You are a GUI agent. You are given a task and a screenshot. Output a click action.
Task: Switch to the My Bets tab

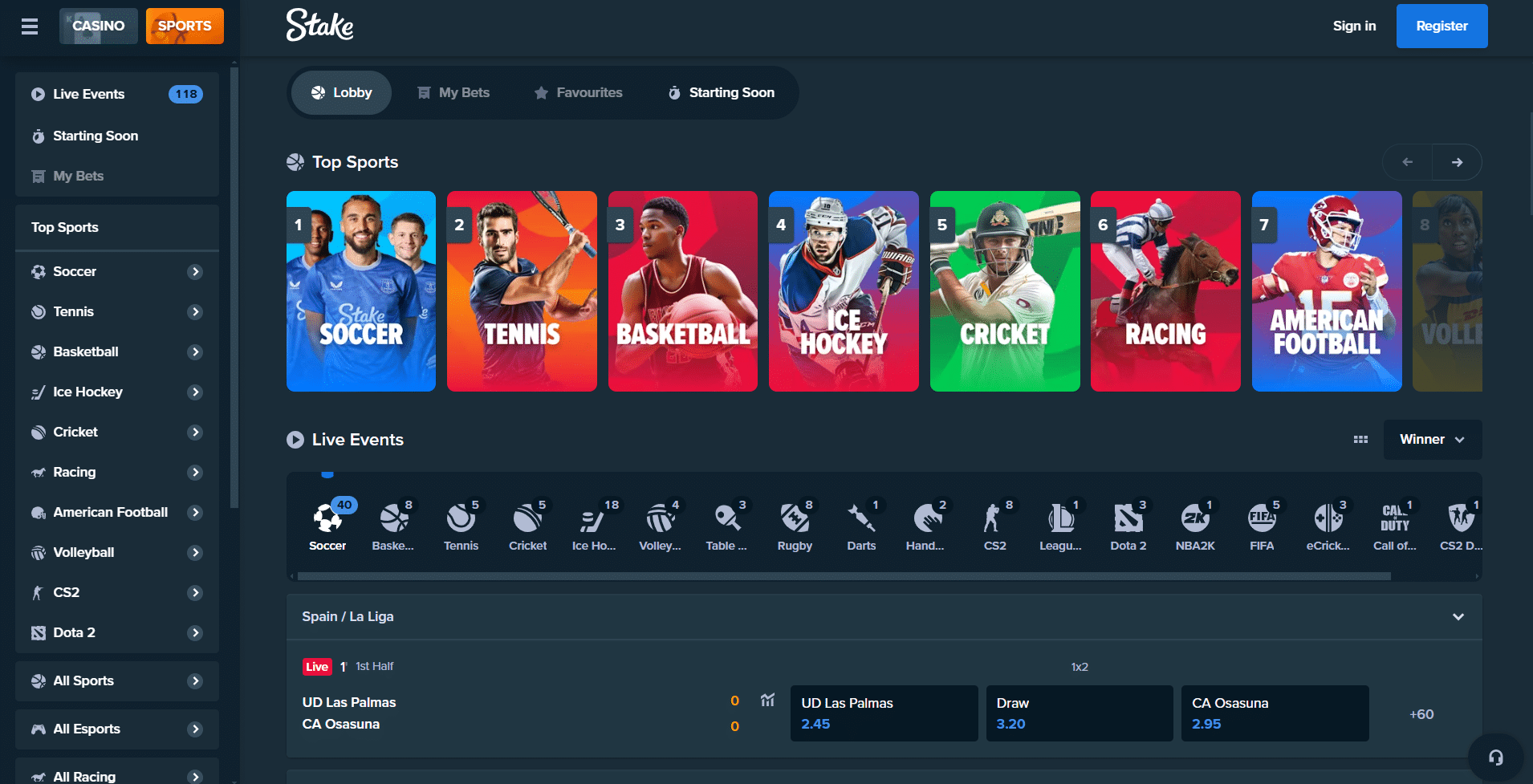click(x=453, y=93)
